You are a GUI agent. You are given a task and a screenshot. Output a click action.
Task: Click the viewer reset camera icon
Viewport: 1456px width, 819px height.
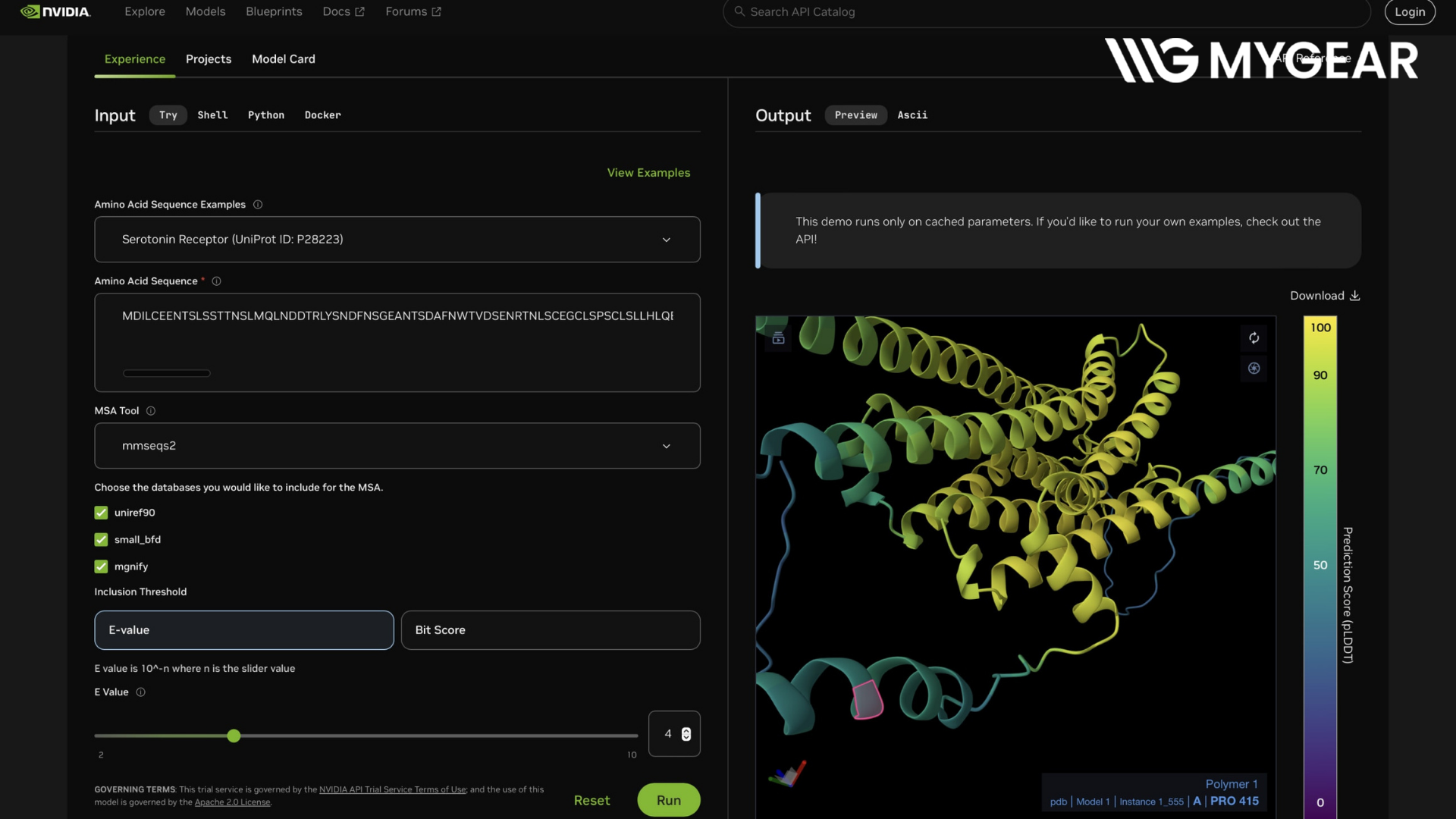[1254, 338]
